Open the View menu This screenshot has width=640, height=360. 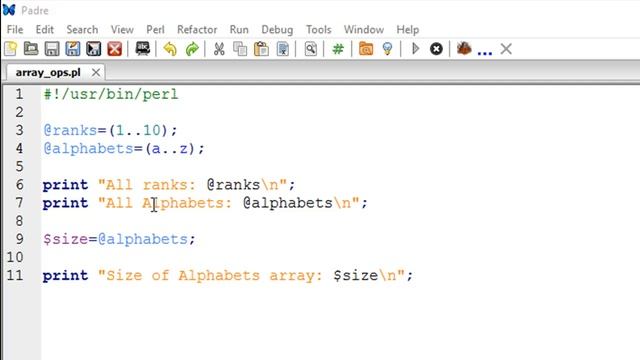(122, 30)
